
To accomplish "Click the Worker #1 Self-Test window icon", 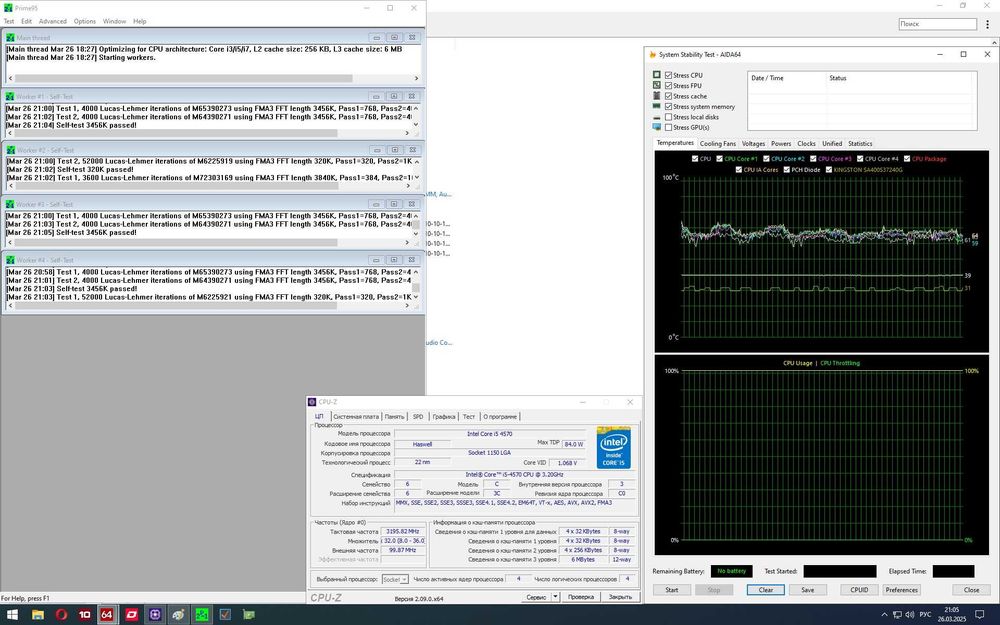I will [10, 96].
